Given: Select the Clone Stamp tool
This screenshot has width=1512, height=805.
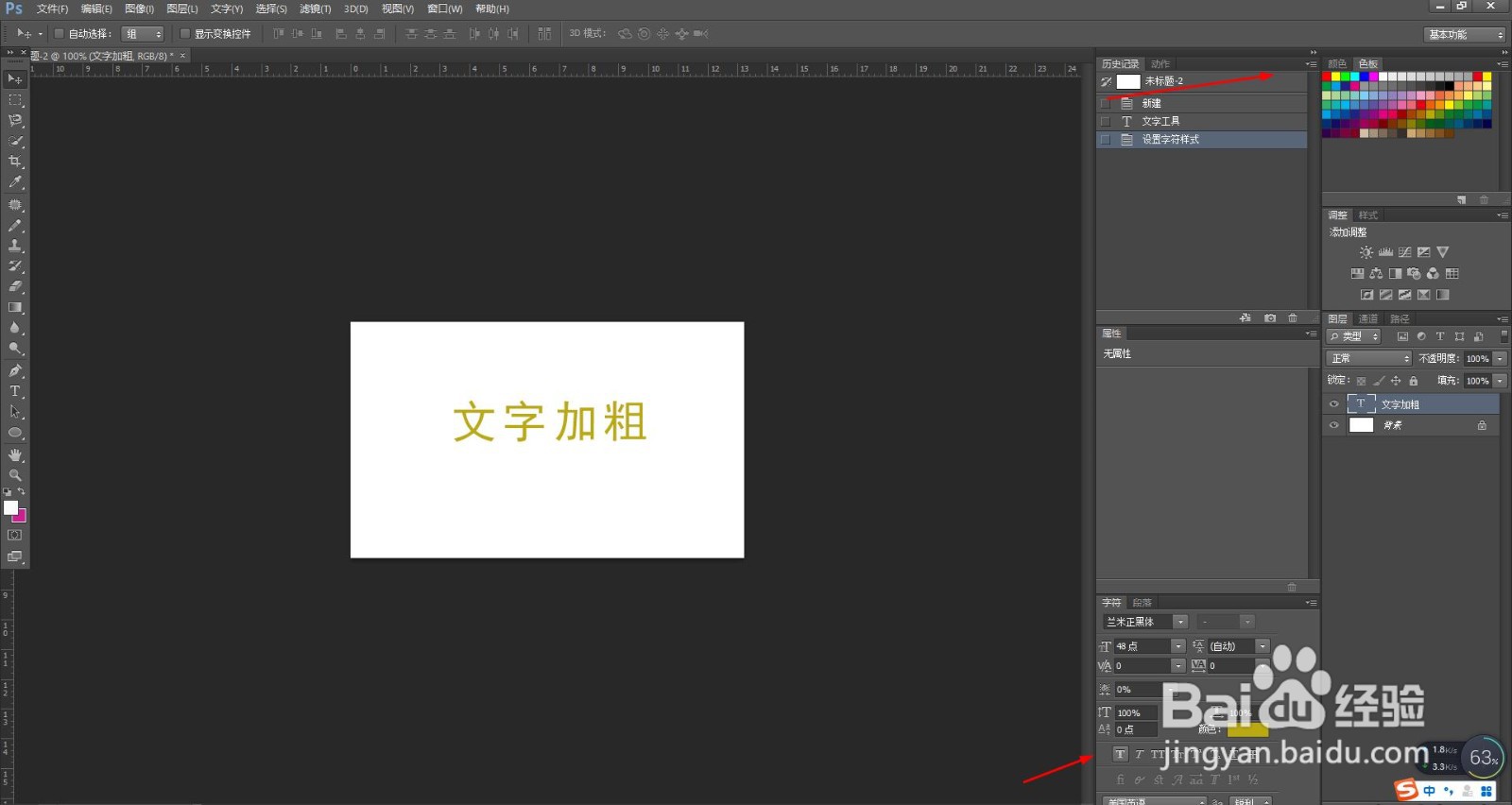Looking at the screenshot, I should (15, 246).
